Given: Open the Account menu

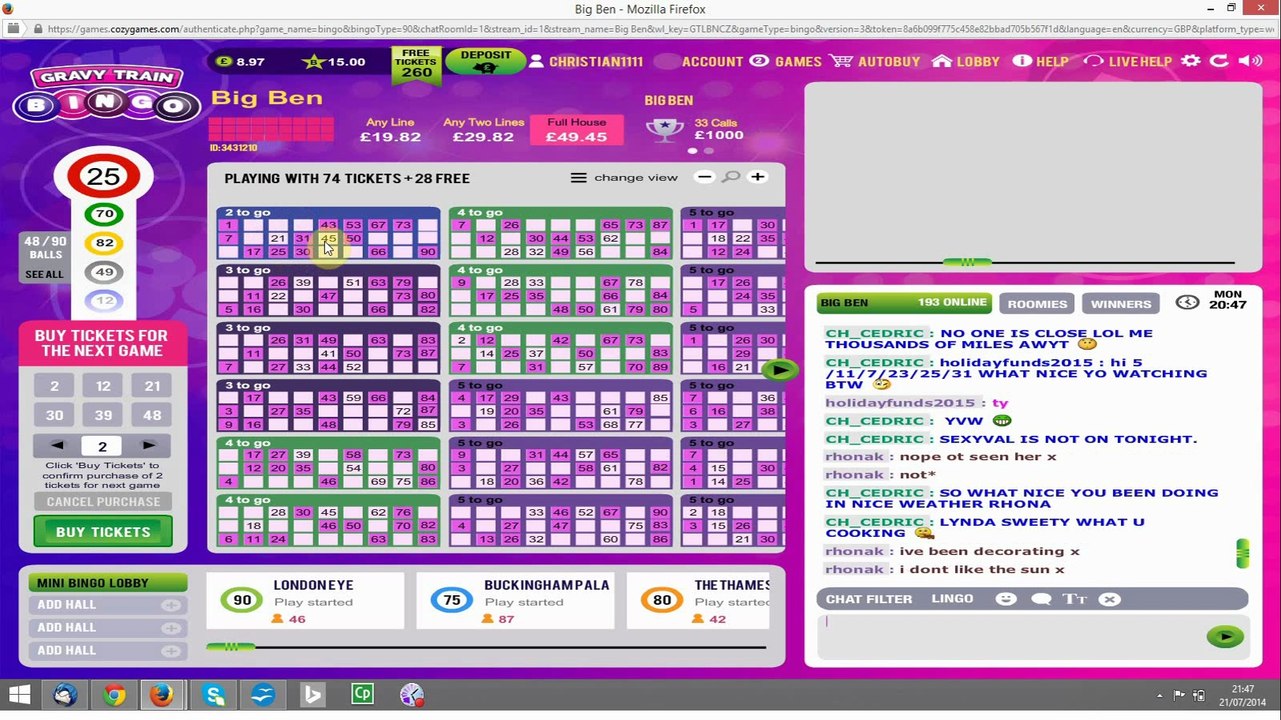Looking at the screenshot, I should [712, 61].
